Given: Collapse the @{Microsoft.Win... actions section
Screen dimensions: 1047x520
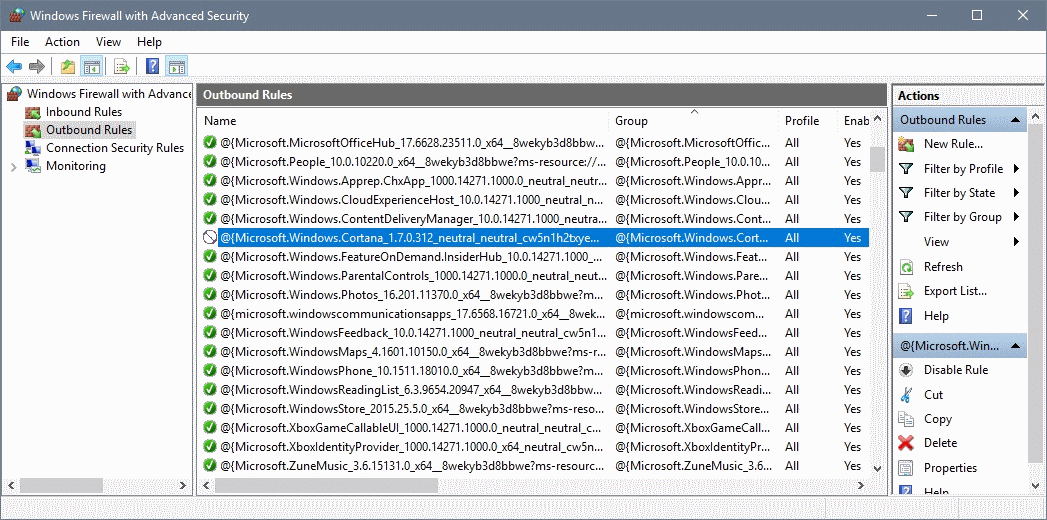Looking at the screenshot, I should (x=1015, y=346).
